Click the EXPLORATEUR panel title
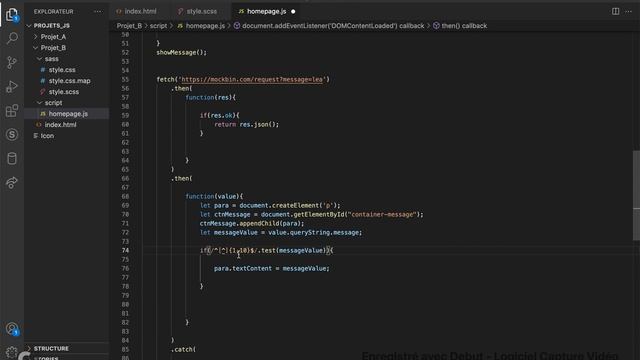Image resolution: width=640 pixels, height=360 pixels. point(53,11)
